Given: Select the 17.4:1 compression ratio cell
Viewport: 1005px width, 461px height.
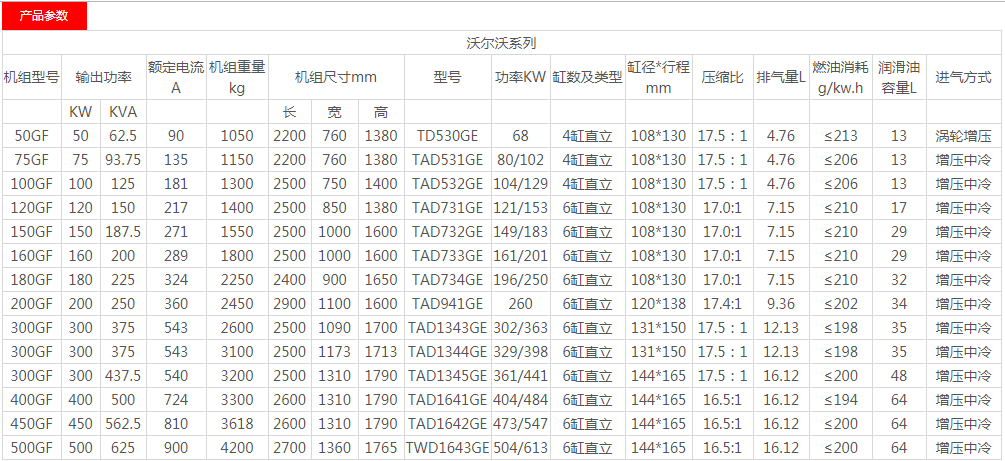Looking at the screenshot, I should tap(722, 304).
